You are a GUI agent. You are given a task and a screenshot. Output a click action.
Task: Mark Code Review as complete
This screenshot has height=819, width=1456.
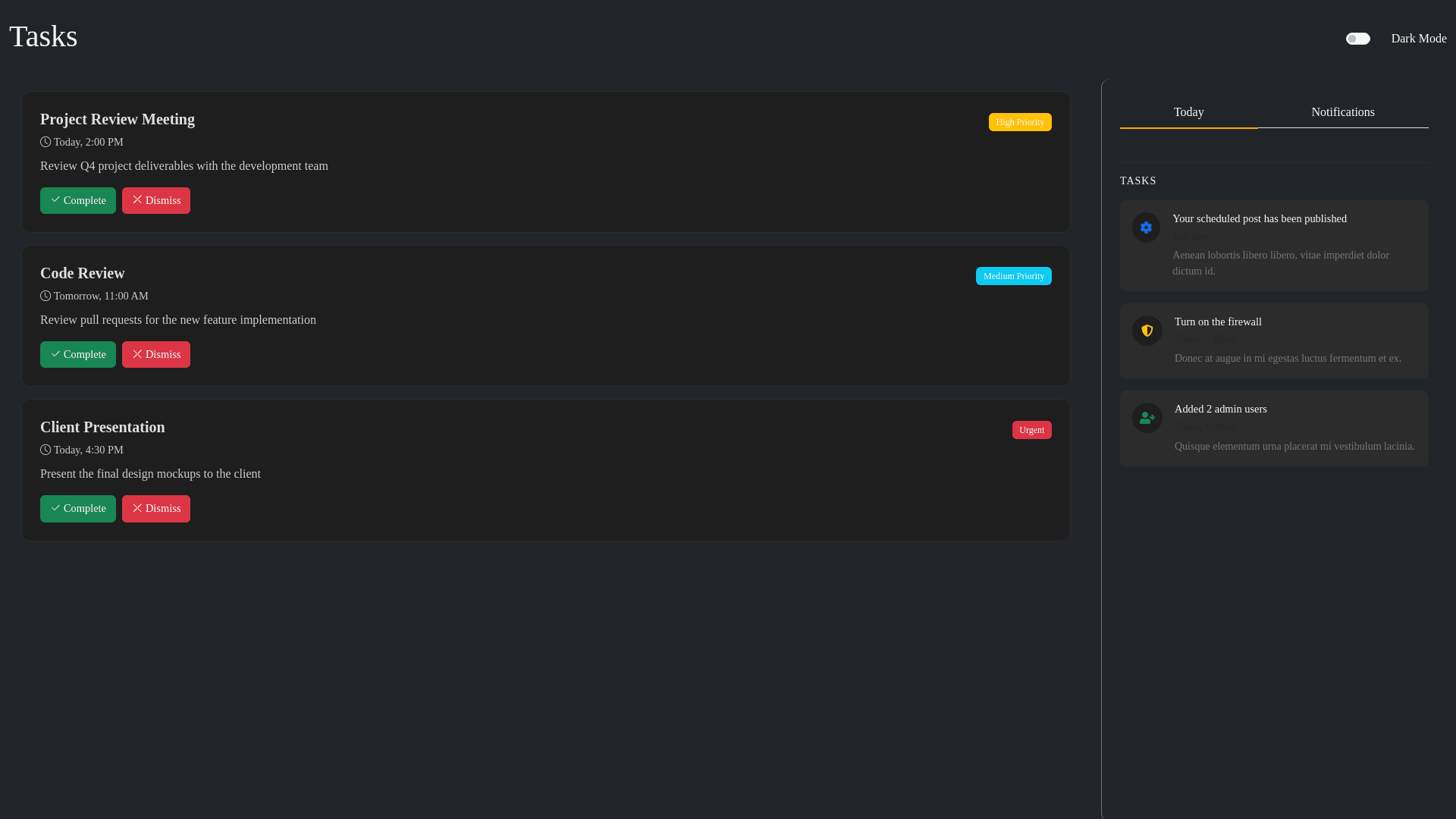pos(78,354)
